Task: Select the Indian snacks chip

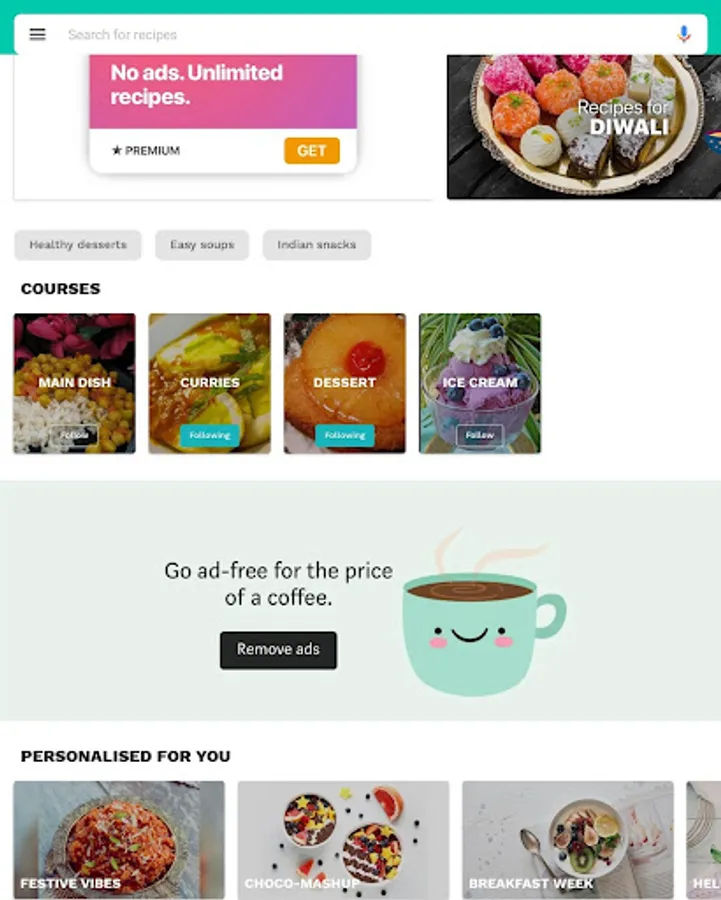Action: (317, 245)
